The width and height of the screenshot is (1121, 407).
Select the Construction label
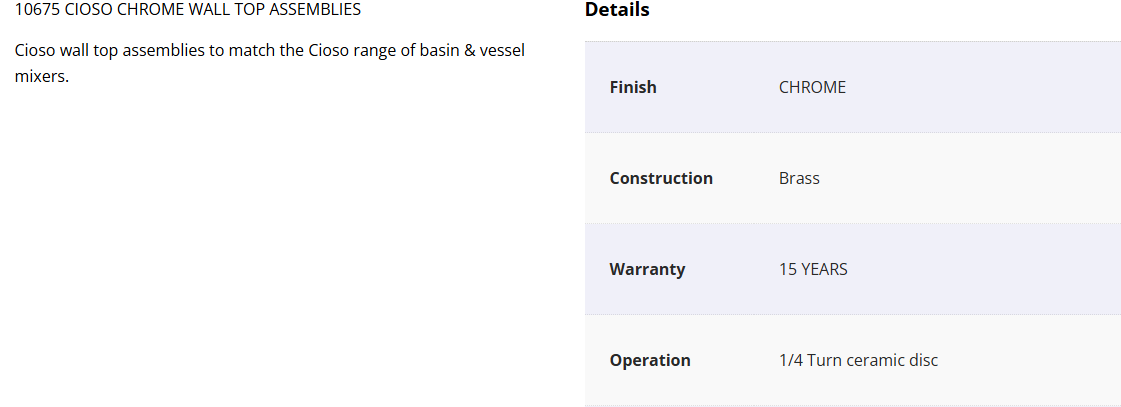tap(661, 178)
